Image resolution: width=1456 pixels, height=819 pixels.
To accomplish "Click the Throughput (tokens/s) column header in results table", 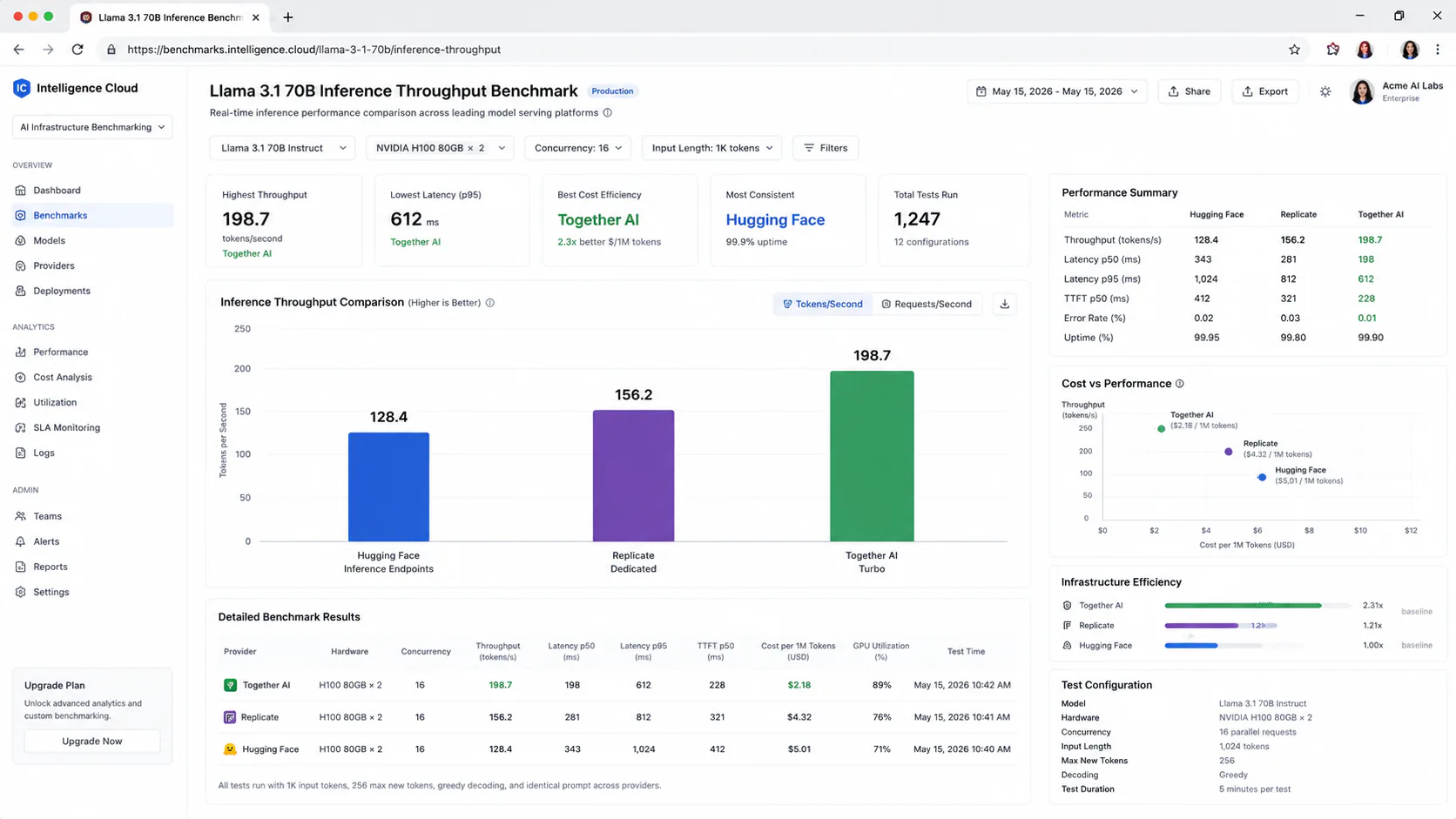I will click(498, 652).
